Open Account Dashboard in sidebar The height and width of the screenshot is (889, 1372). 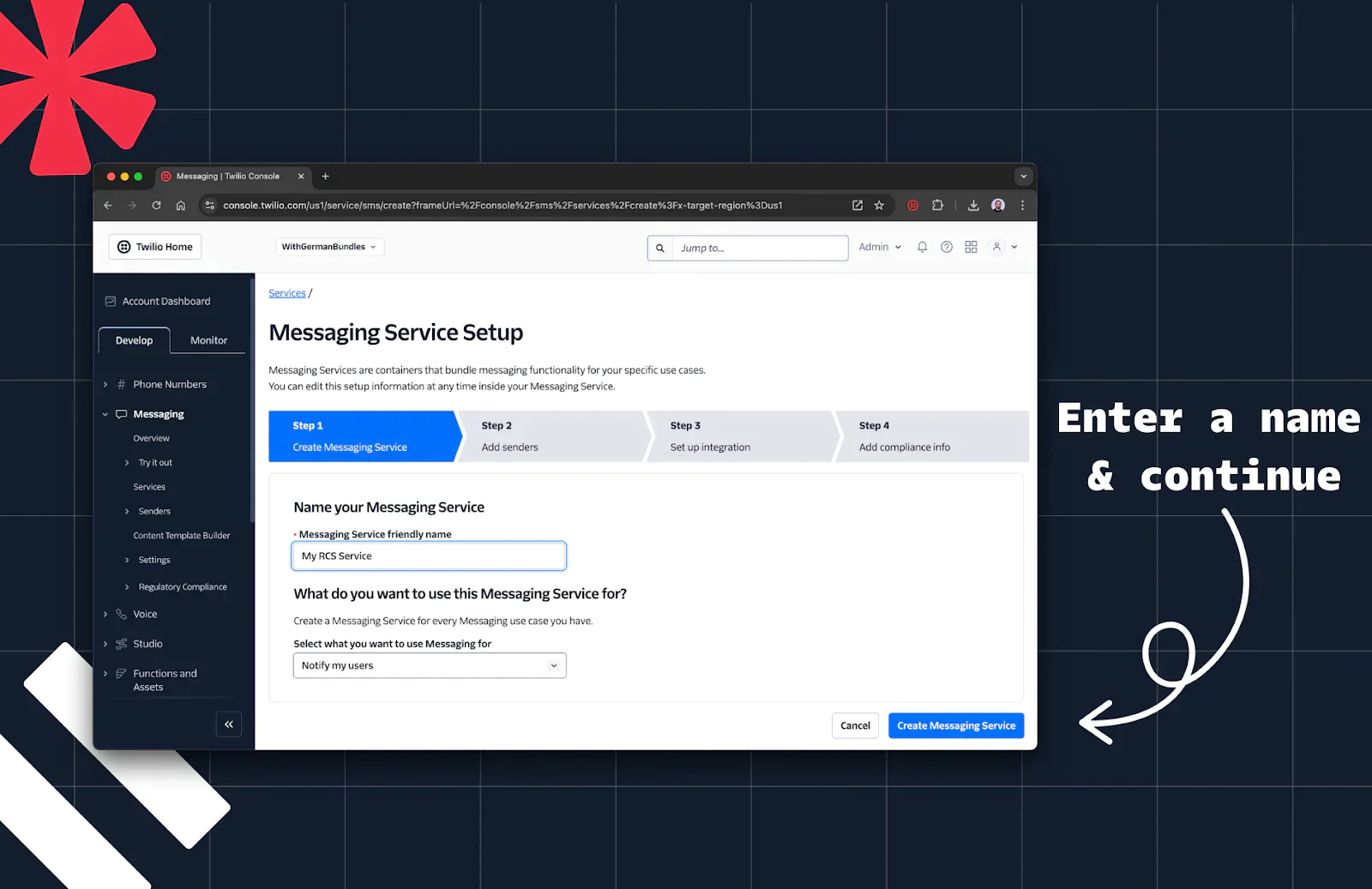(166, 302)
